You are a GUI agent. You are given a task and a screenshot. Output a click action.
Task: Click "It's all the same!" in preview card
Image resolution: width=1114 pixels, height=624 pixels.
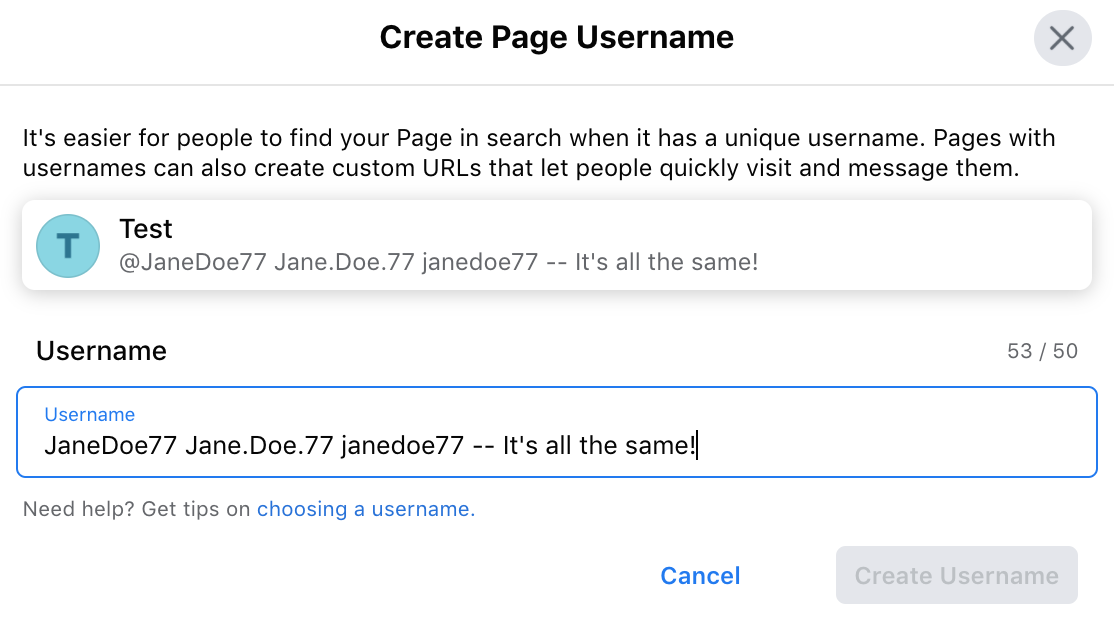(x=666, y=263)
